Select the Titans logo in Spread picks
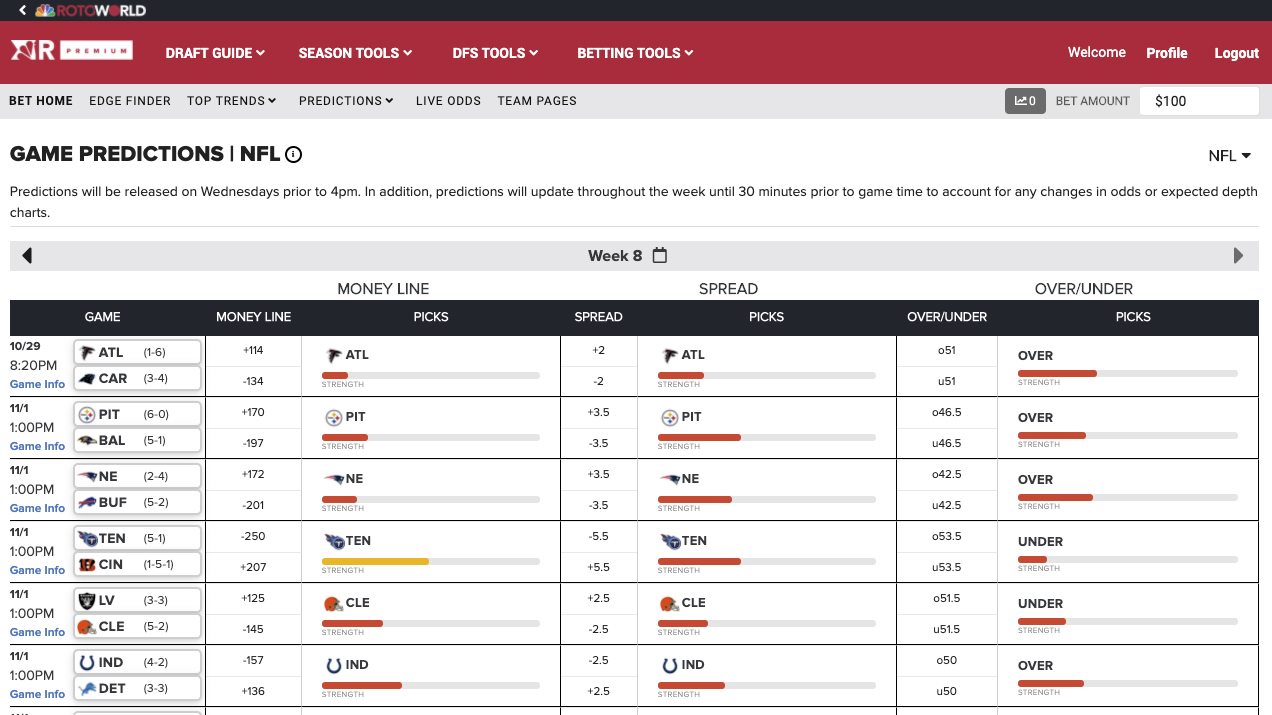1272x715 pixels. pyautogui.click(x=670, y=541)
